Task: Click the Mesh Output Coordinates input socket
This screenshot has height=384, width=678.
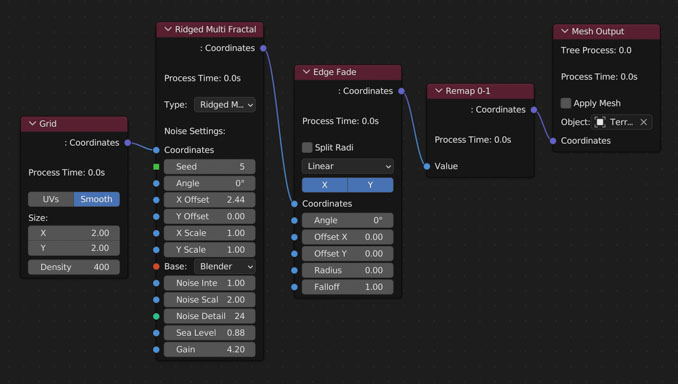Action: click(553, 141)
